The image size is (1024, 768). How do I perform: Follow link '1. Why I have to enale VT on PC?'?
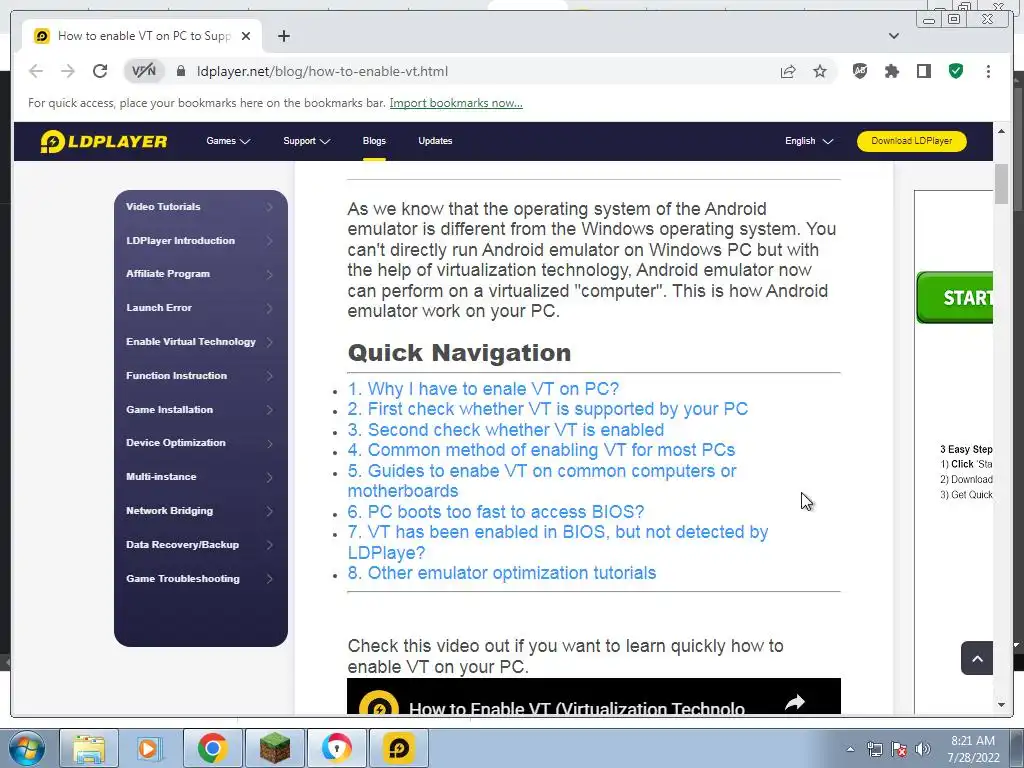pos(483,389)
